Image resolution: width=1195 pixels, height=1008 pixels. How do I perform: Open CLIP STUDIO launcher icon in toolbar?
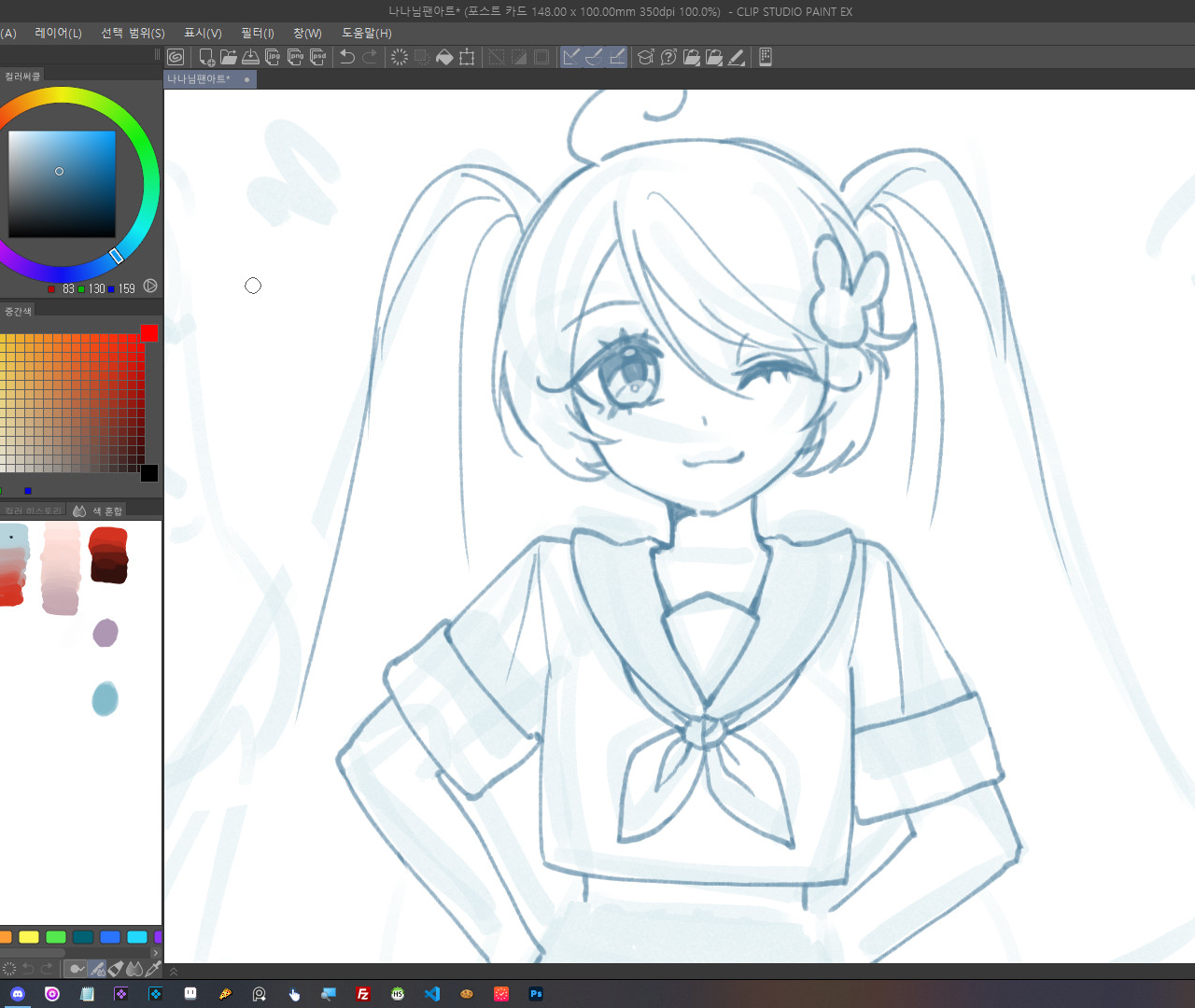(176, 57)
